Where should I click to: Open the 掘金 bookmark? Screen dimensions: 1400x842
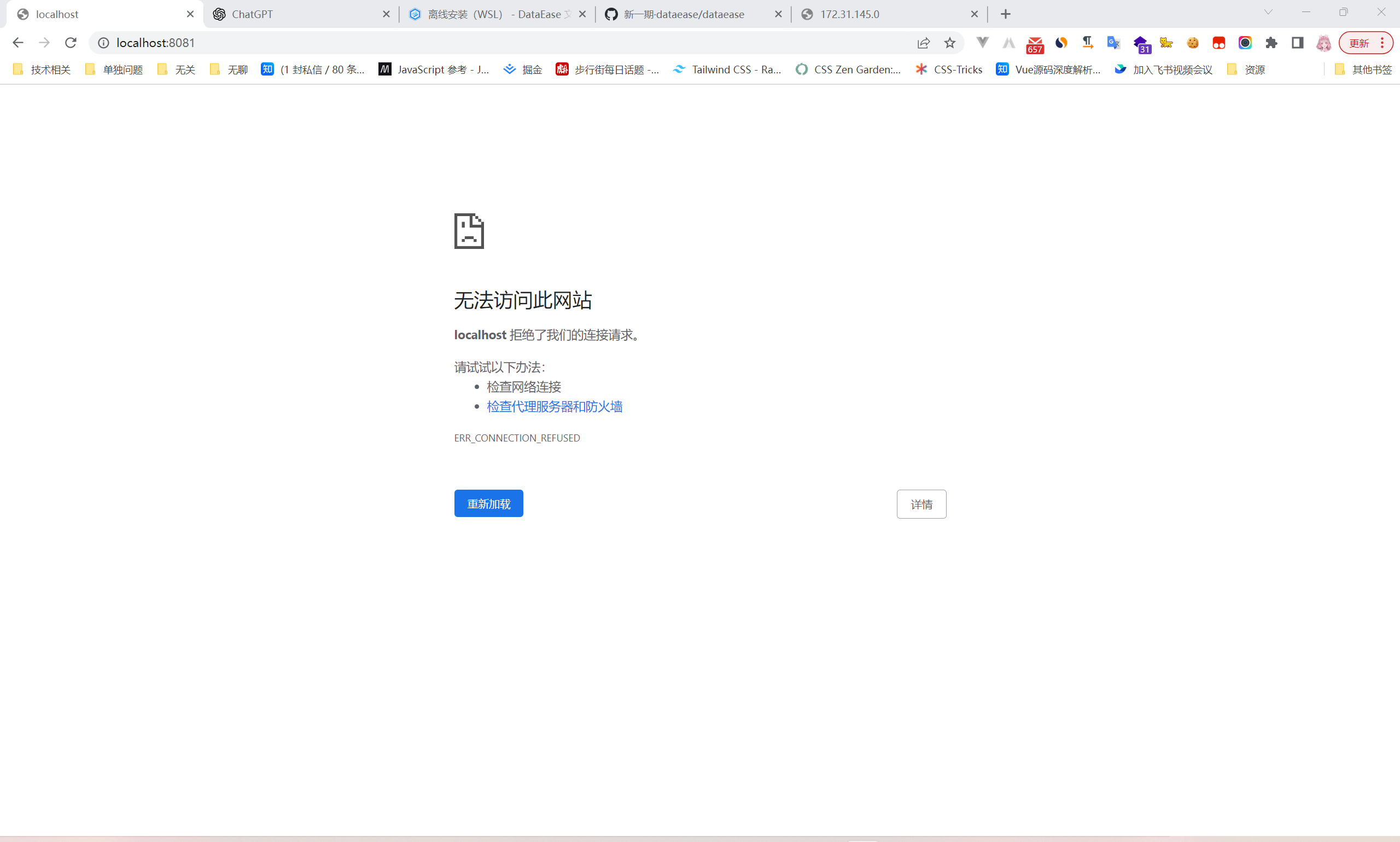[523, 69]
